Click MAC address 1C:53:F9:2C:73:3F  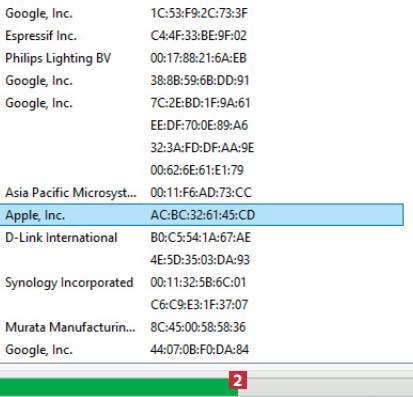pyautogui.click(x=199, y=13)
